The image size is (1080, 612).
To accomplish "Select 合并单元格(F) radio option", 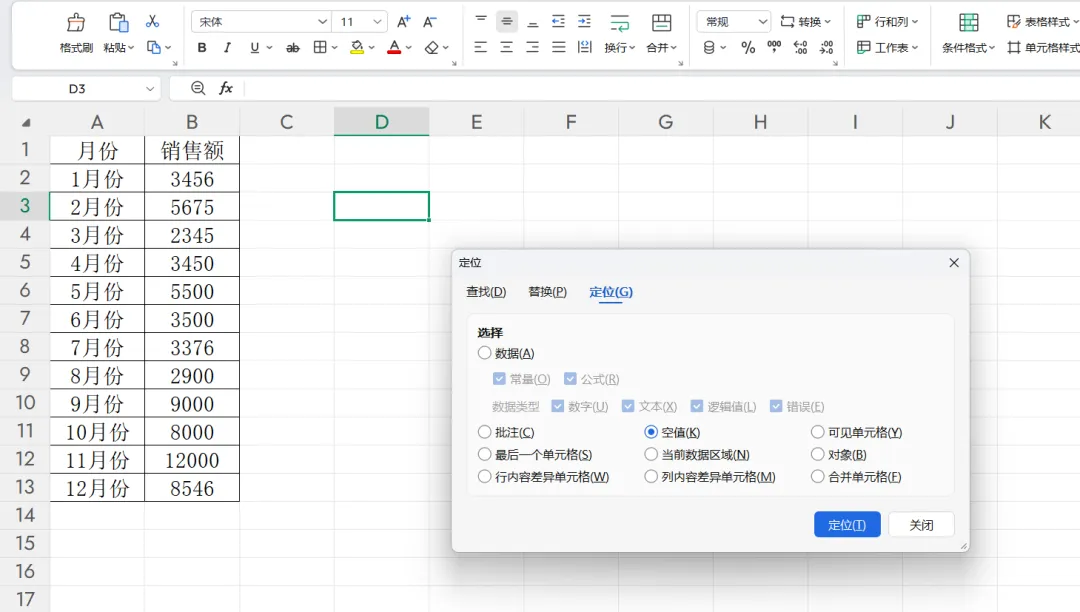I will tap(818, 476).
